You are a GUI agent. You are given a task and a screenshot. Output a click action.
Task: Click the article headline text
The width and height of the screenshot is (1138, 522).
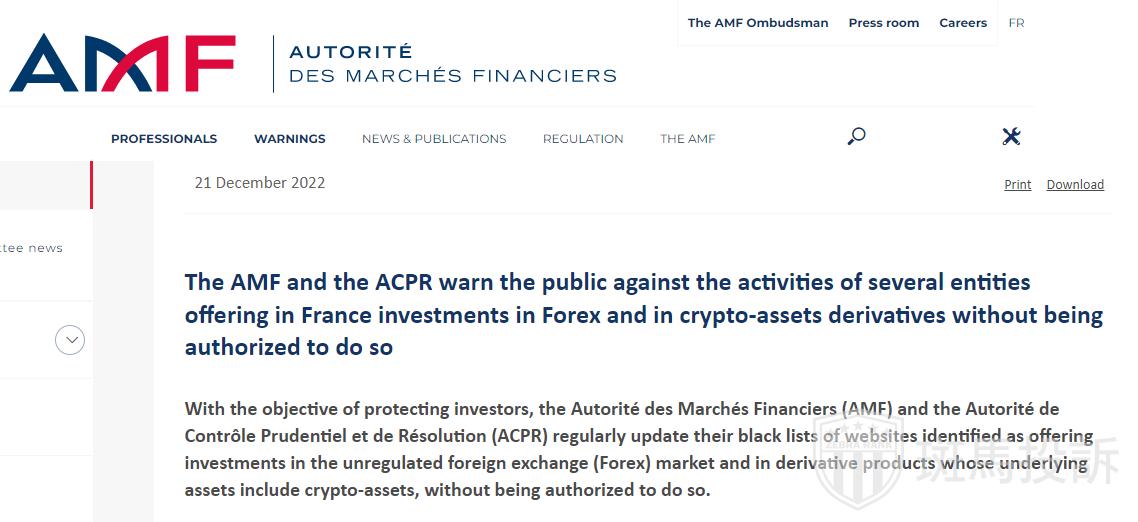(x=644, y=314)
